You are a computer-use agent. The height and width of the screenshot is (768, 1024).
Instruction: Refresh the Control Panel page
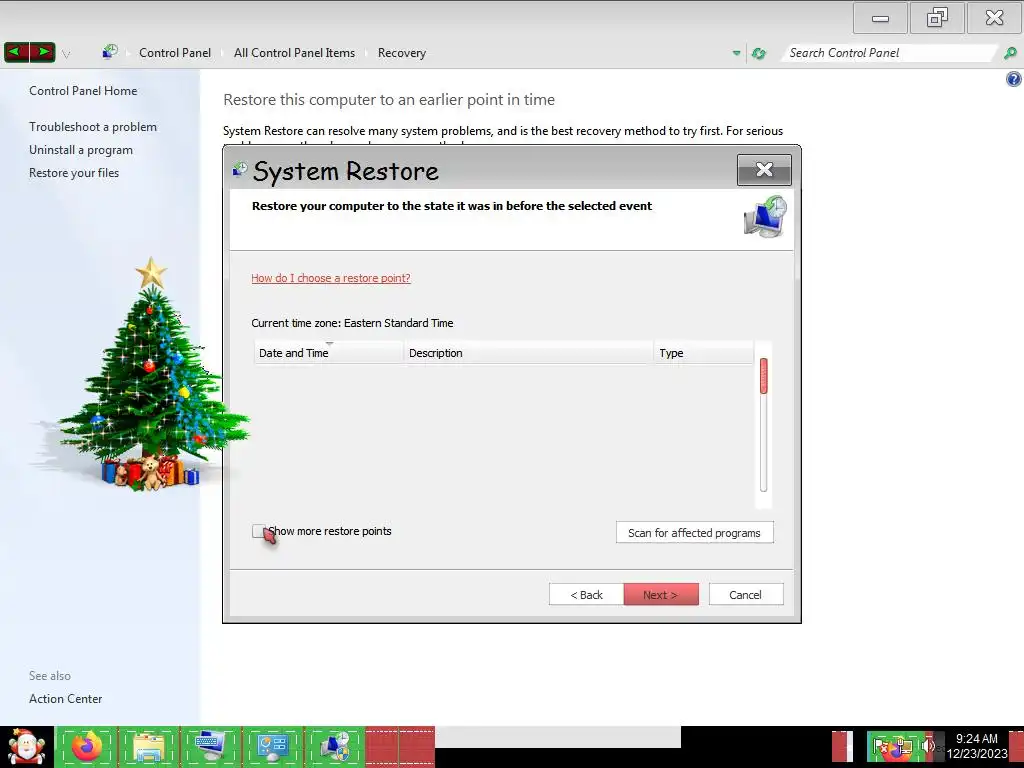click(759, 53)
